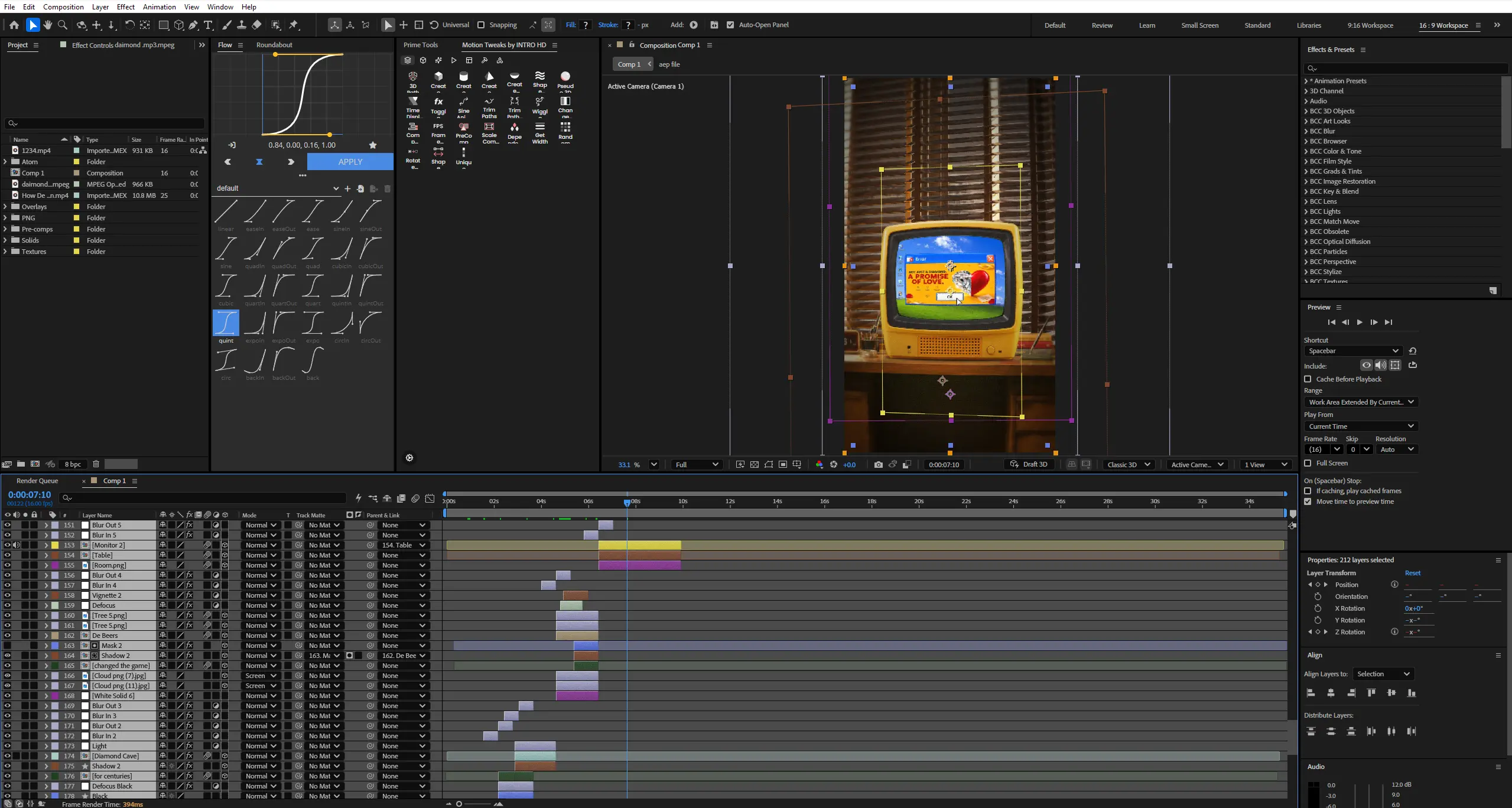This screenshot has height=808, width=1512.
Task: Click the Wiggle script in Motion Tweaks
Action: (539, 106)
